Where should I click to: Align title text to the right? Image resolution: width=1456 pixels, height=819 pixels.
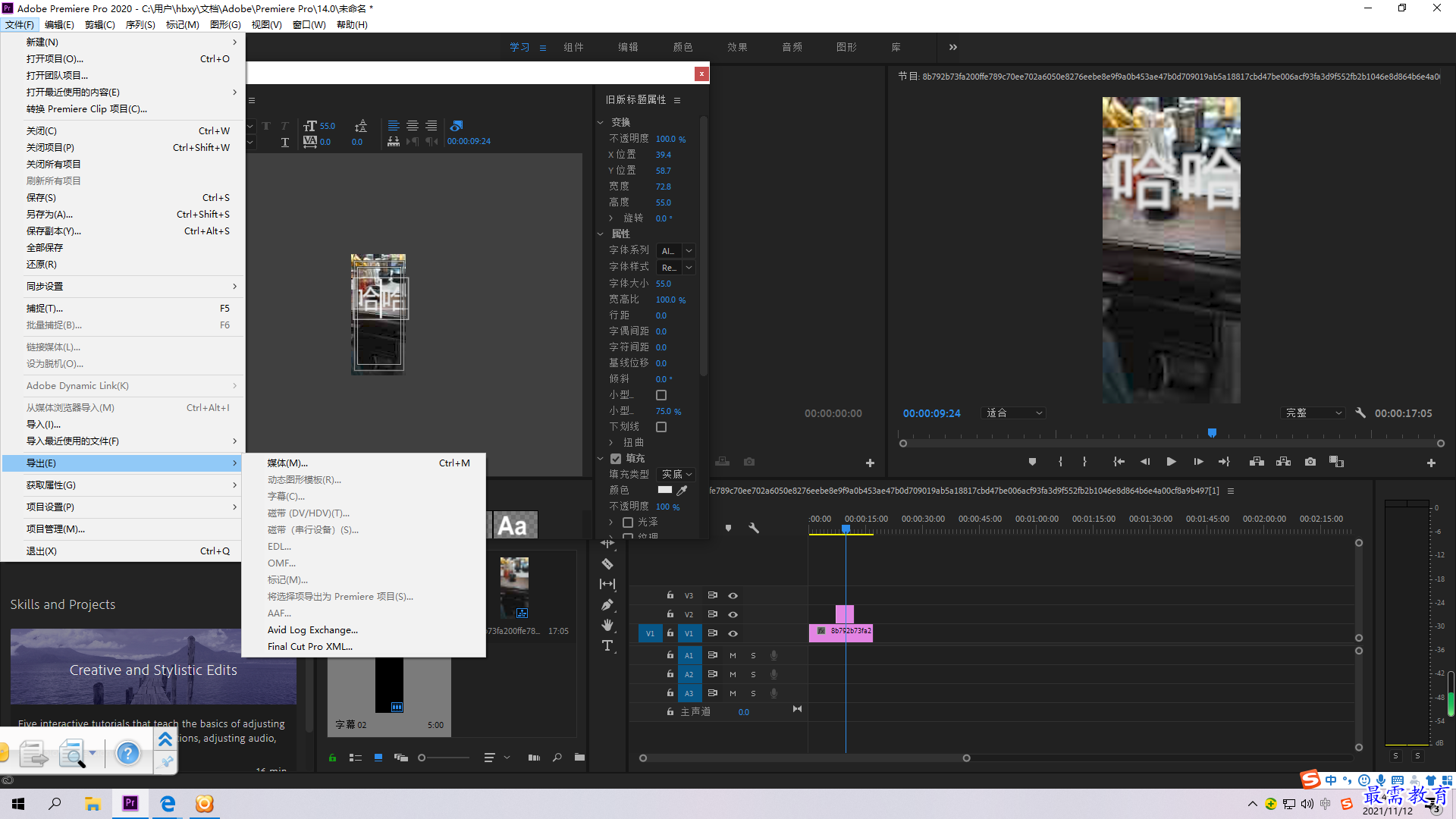(431, 126)
